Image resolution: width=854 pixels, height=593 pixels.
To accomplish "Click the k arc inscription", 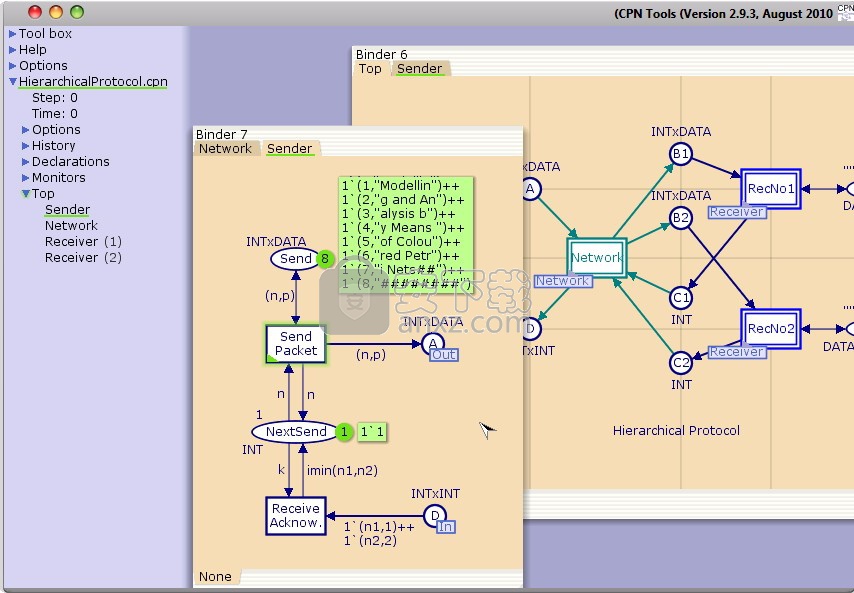I will pyautogui.click(x=281, y=469).
